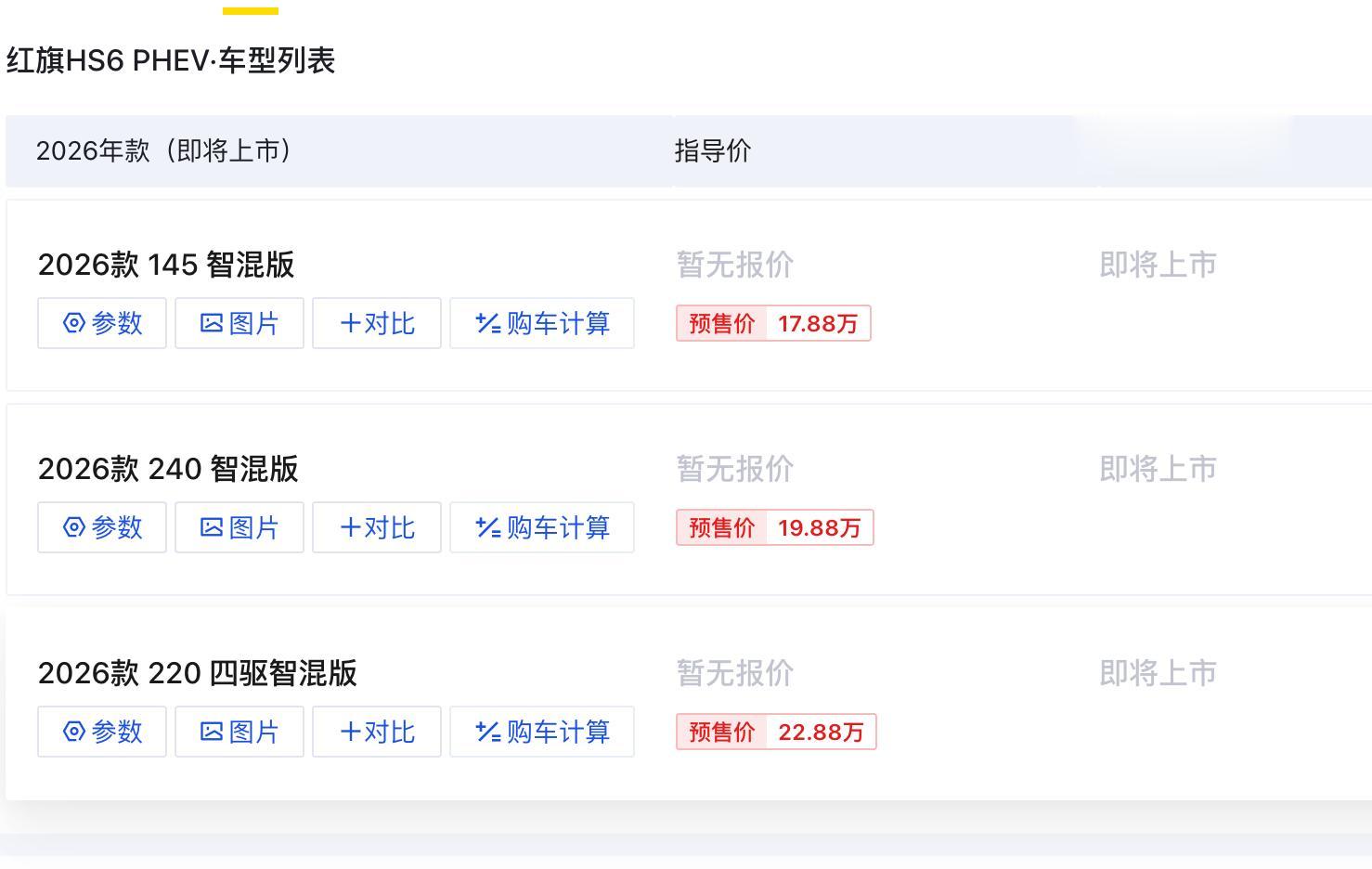Add 2026款 145 智混版 to 对比
This screenshot has width=1372, height=869.
click(x=377, y=323)
